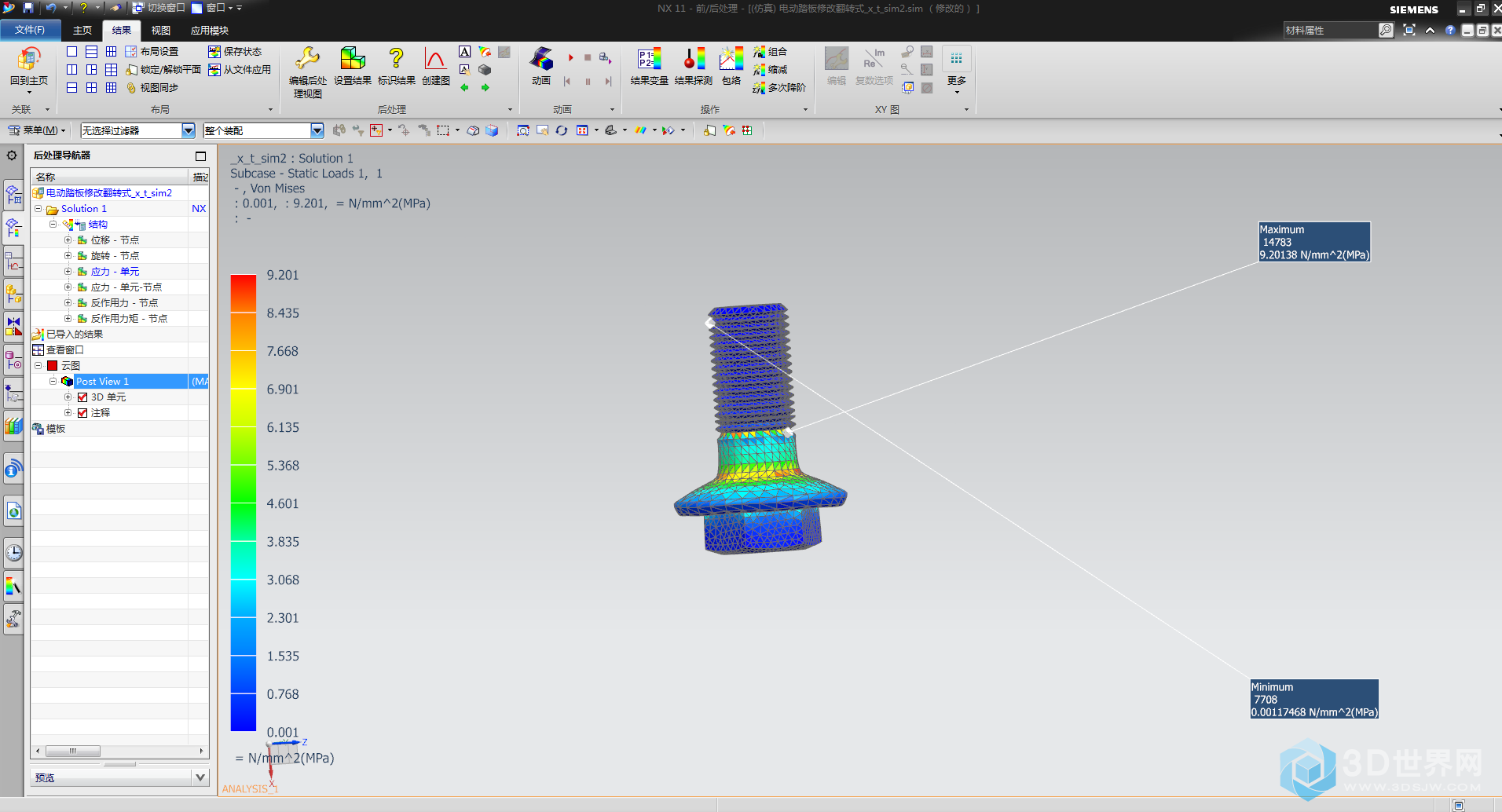Click the 回到主页 (Return to Home) icon
The height and width of the screenshot is (812, 1502).
click(x=29, y=60)
